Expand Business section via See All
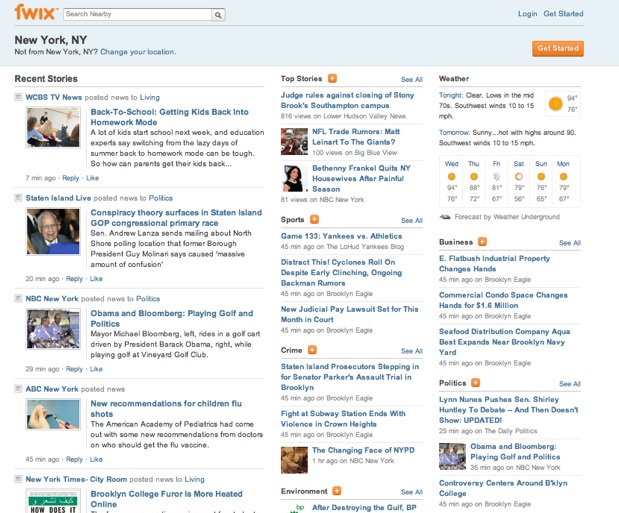Screen dimensions: 619x513 pyautogui.click(x=569, y=243)
